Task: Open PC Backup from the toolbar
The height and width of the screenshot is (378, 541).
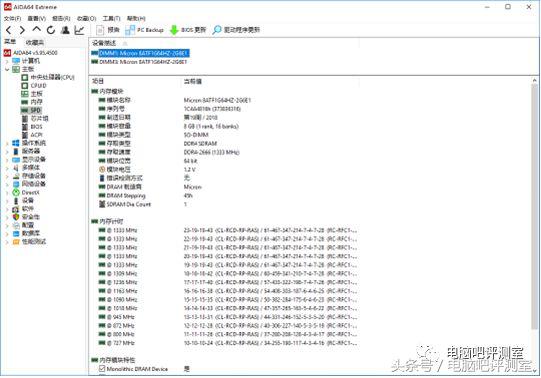Action: point(144,30)
